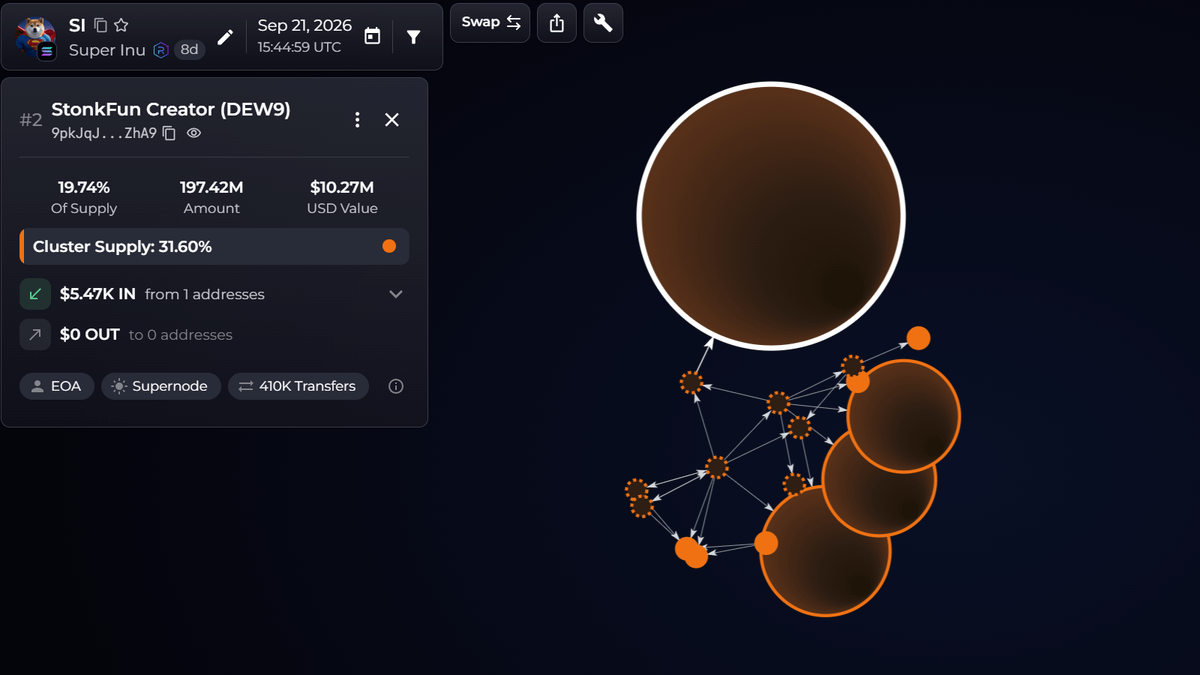Click the Cluster Supply orange color dot
Image resolution: width=1200 pixels, height=675 pixels.
click(389, 246)
